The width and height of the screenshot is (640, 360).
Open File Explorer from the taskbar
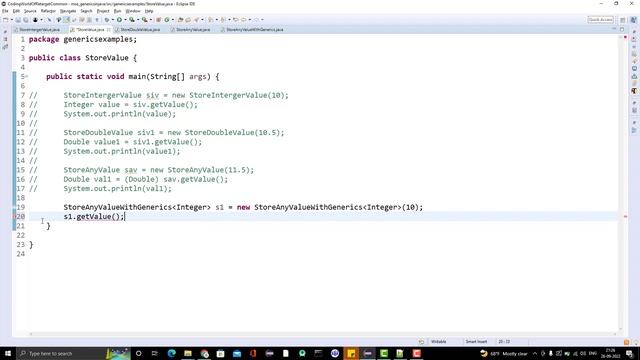pos(188,353)
